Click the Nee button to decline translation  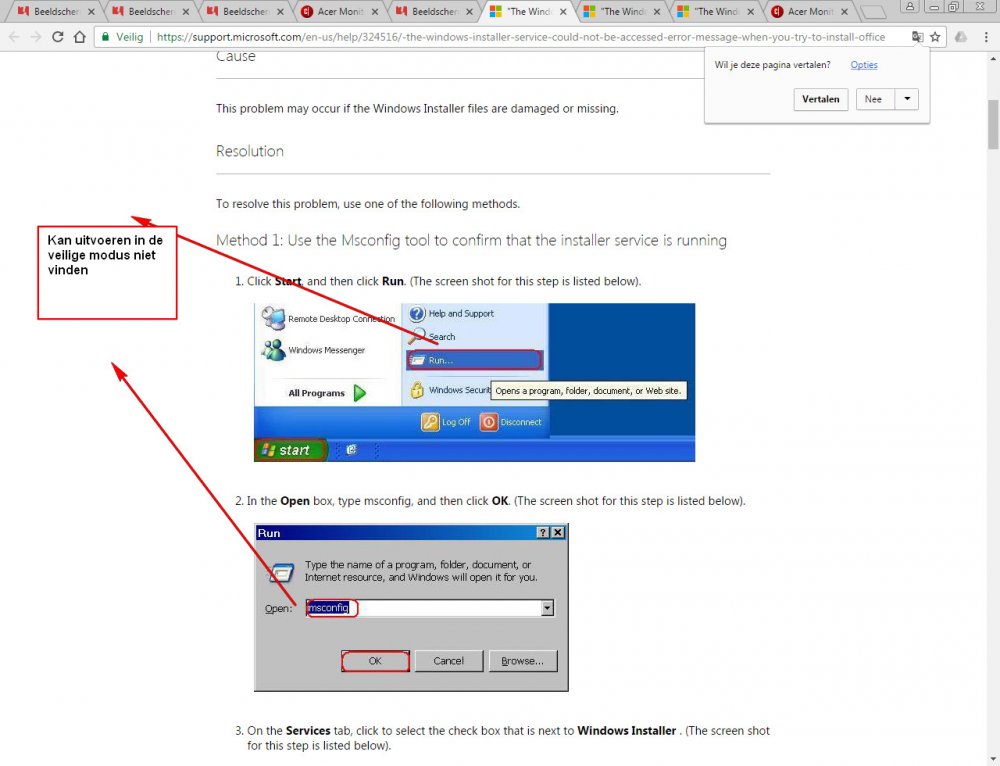(x=873, y=99)
